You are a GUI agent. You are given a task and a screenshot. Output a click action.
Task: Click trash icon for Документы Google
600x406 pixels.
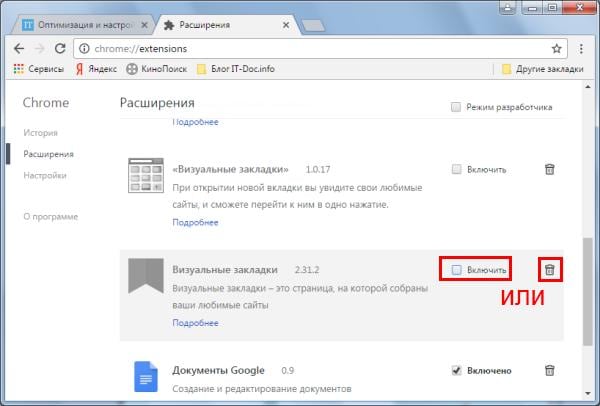(x=549, y=370)
